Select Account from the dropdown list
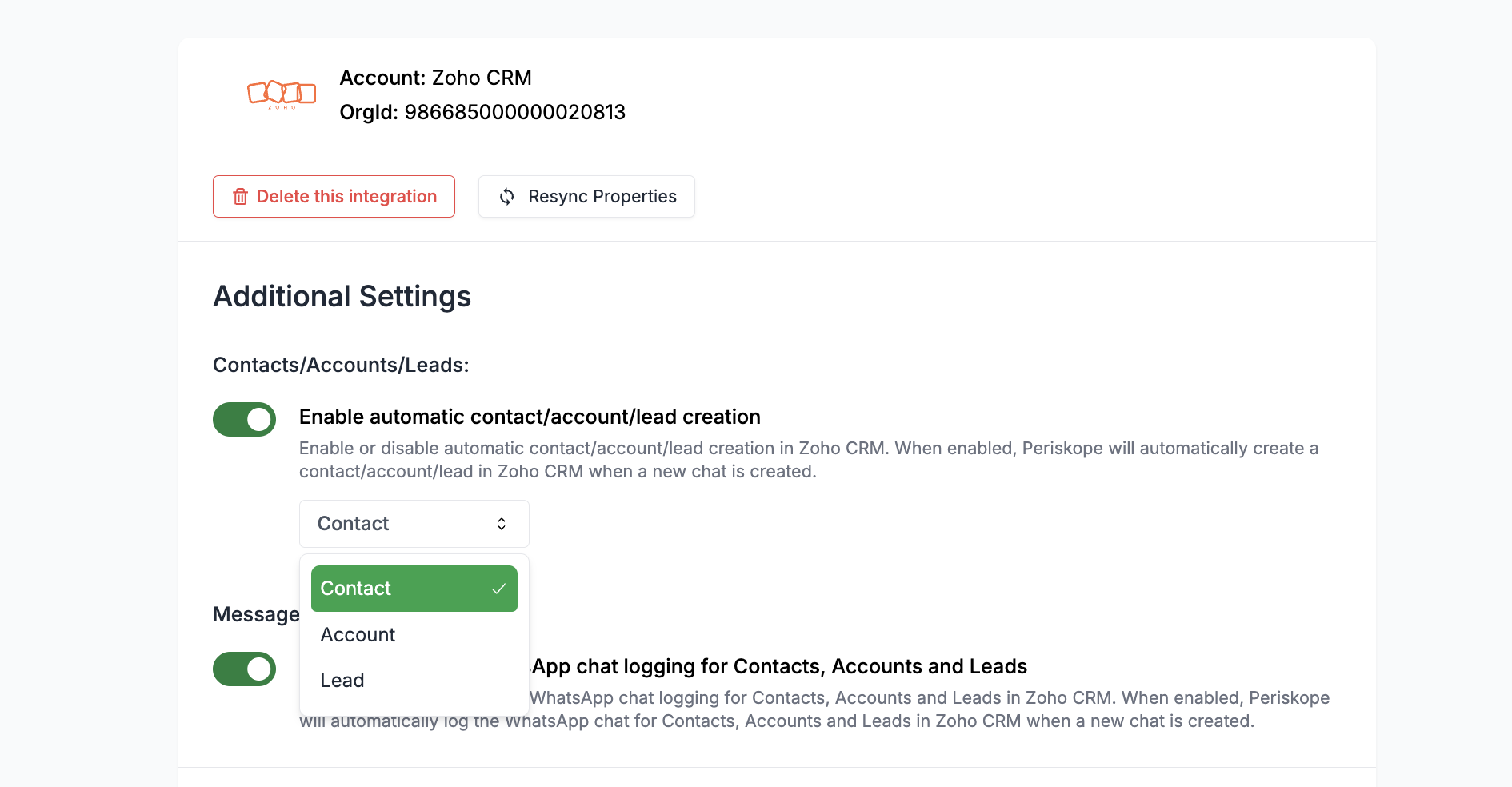This screenshot has height=787, width=1512. (358, 635)
